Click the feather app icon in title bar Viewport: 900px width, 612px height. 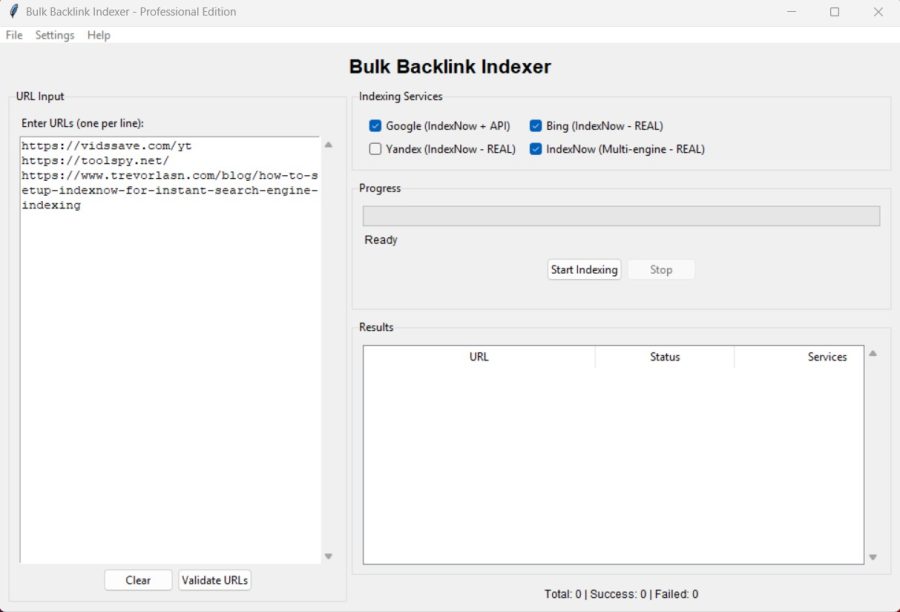[14, 11]
